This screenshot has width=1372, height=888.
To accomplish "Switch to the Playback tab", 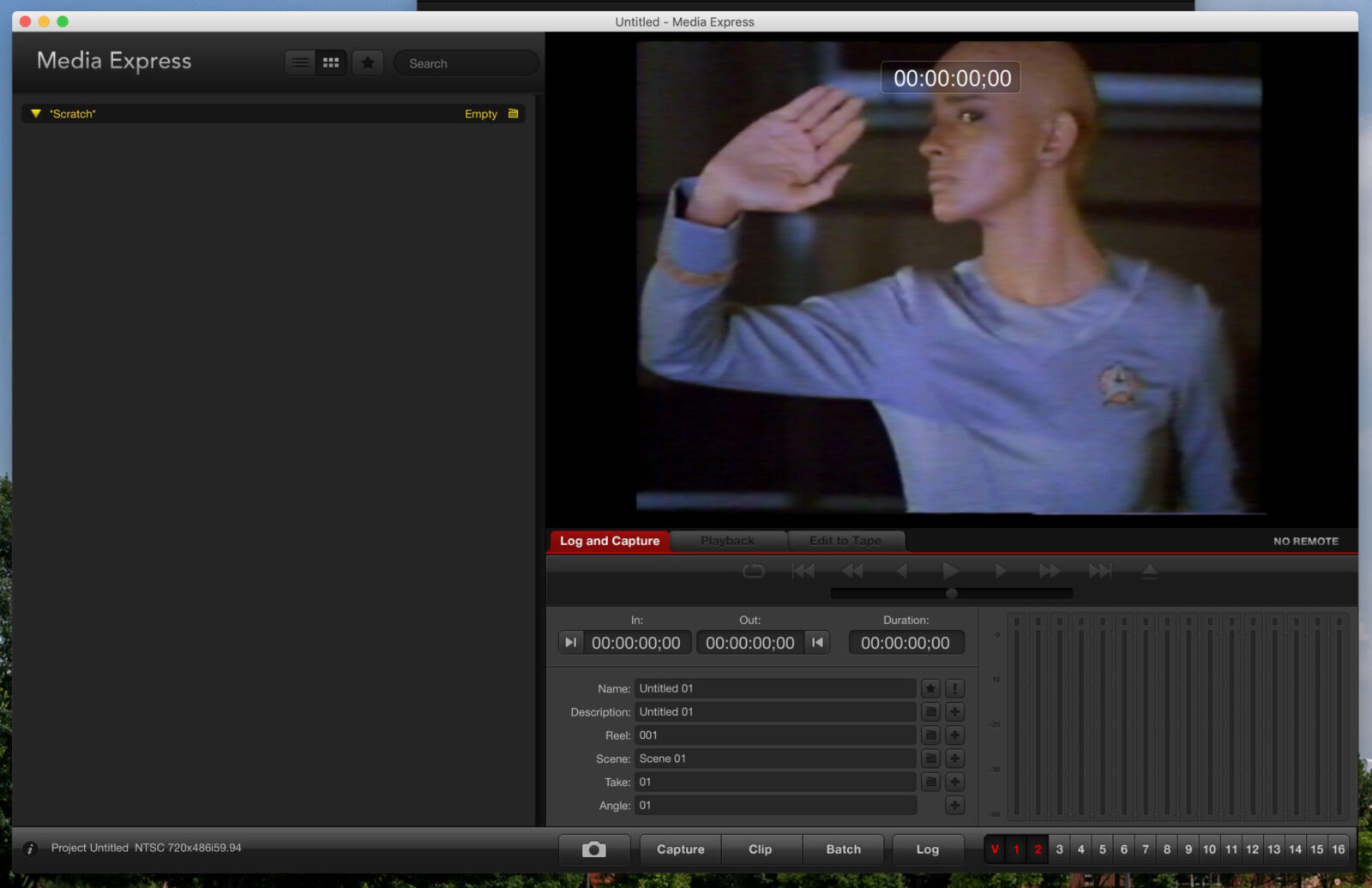I will 727,541.
